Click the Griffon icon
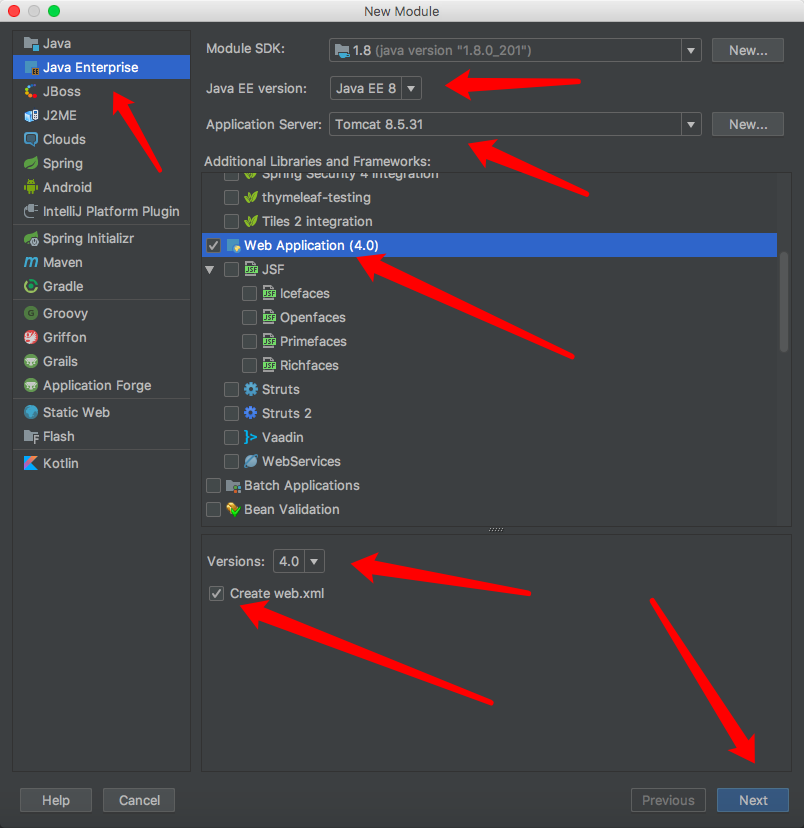 [31, 337]
